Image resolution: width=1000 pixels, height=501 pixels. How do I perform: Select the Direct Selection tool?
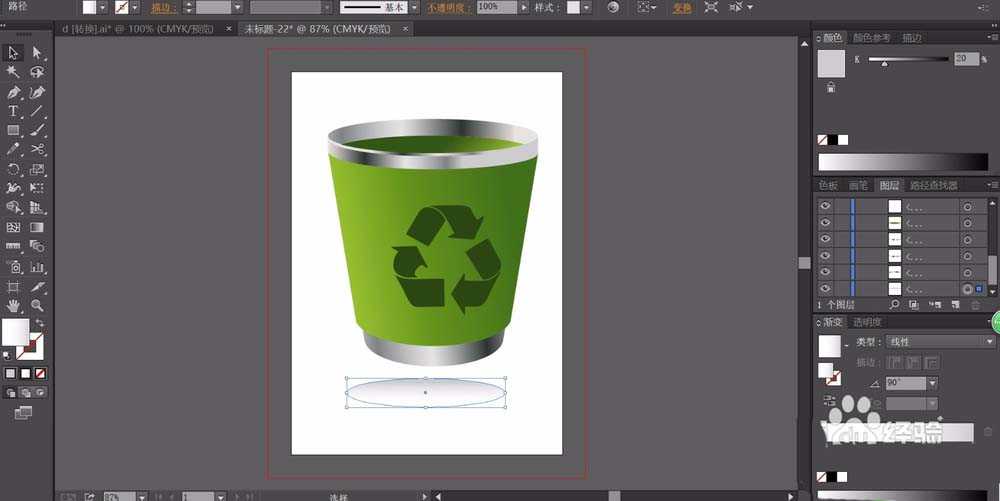coord(37,52)
